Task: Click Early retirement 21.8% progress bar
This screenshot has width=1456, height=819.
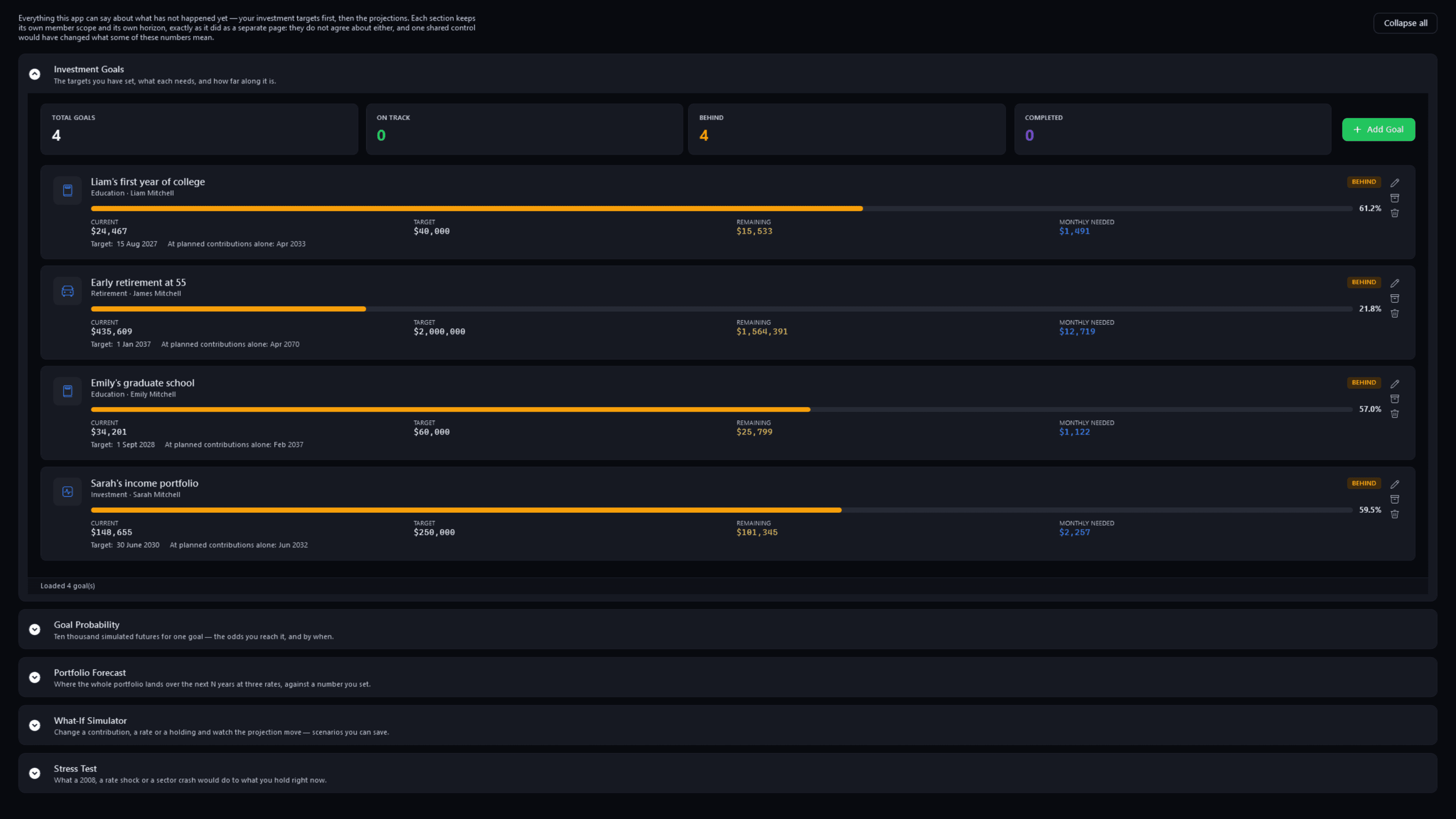Action: pos(722,309)
